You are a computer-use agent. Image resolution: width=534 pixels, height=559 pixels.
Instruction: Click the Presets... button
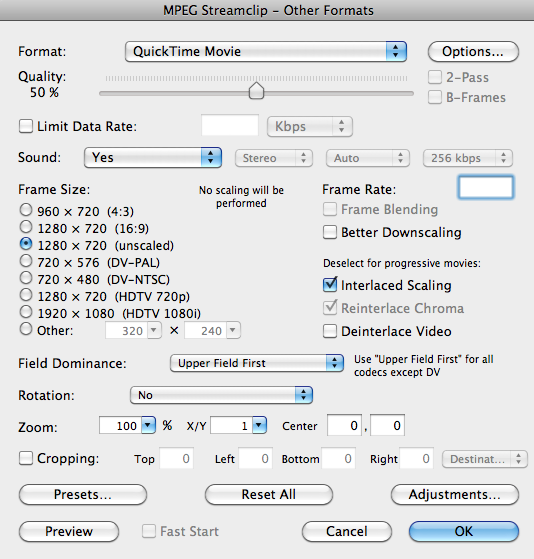pyautogui.click(x=83, y=494)
